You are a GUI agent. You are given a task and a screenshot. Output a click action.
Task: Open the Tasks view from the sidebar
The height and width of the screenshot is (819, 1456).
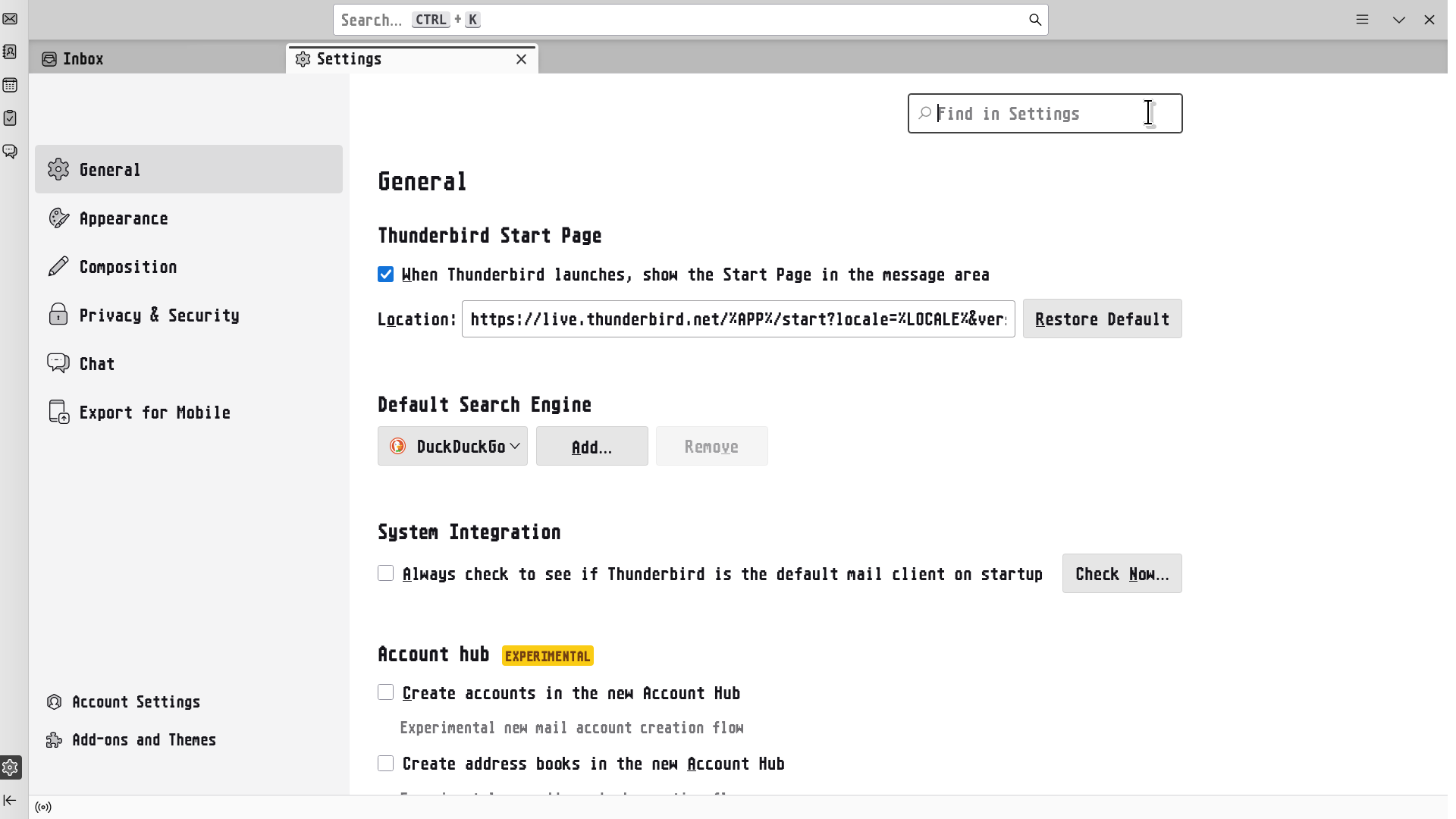tap(11, 118)
